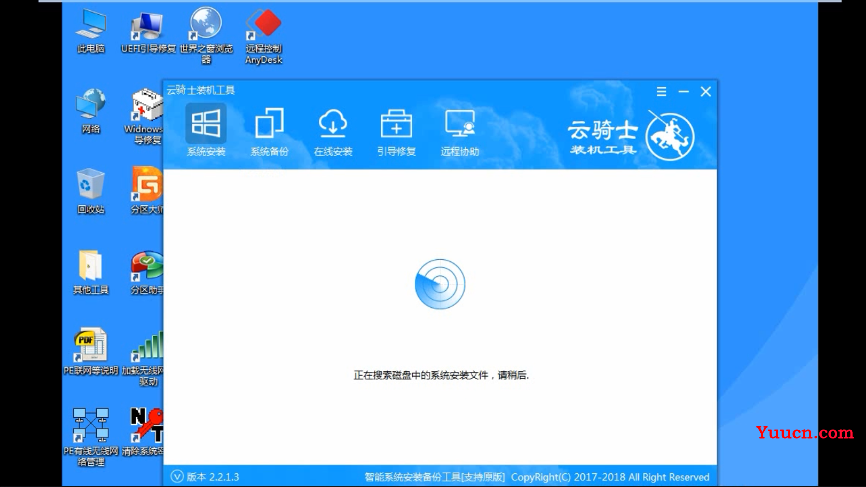
Task: Open 回收站 recycle bin
Action: [91, 191]
